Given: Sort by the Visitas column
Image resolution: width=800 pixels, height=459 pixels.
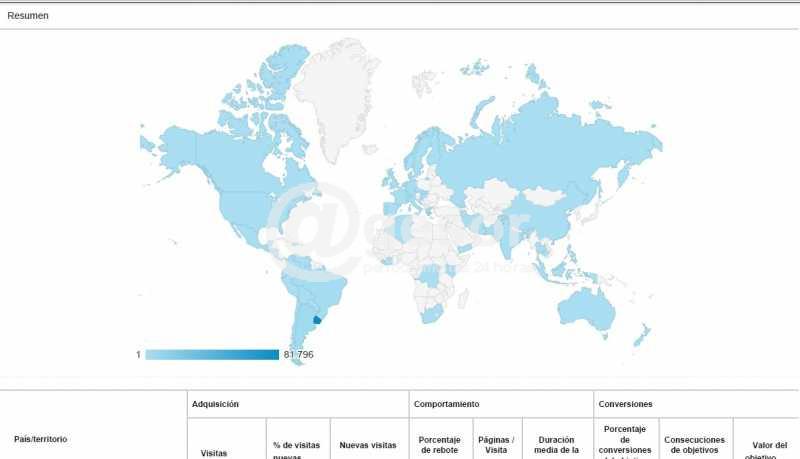Looking at the screenshot, I should (x=214, y=452).
